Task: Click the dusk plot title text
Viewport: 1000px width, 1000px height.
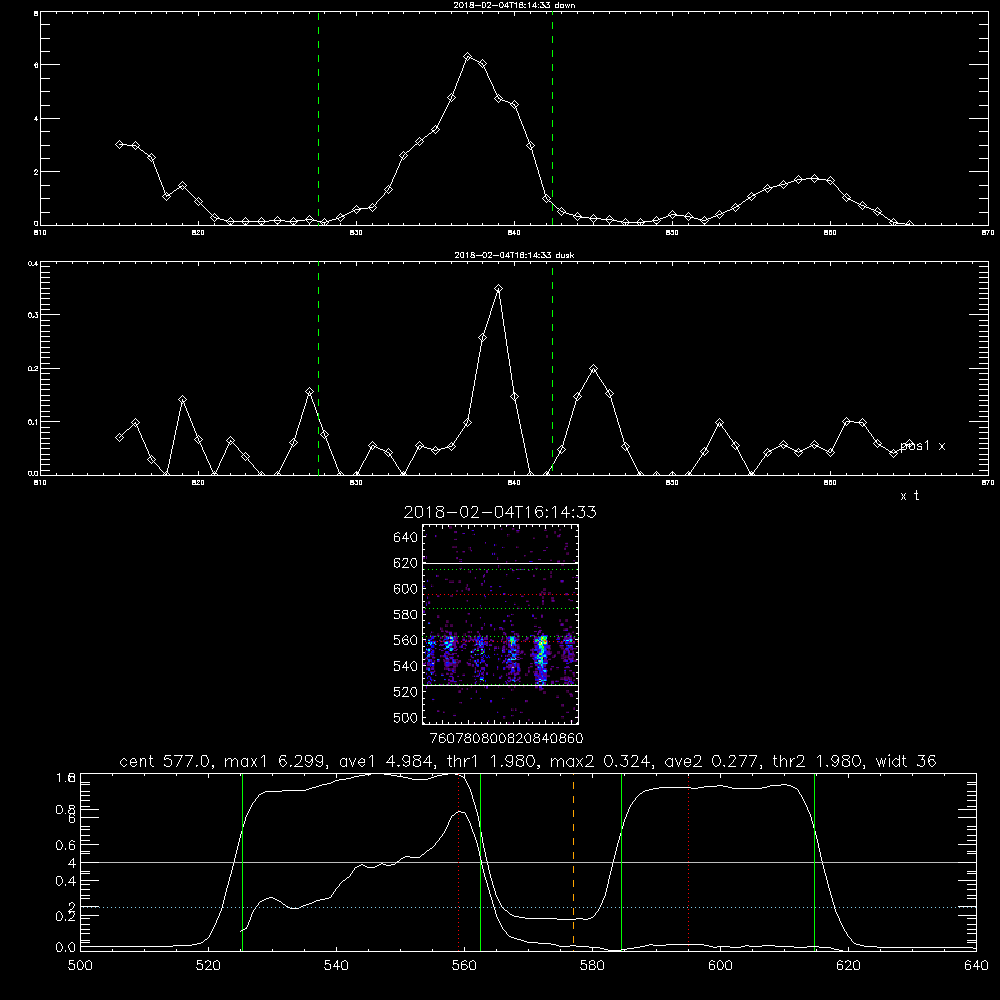Action: [514, 255]
